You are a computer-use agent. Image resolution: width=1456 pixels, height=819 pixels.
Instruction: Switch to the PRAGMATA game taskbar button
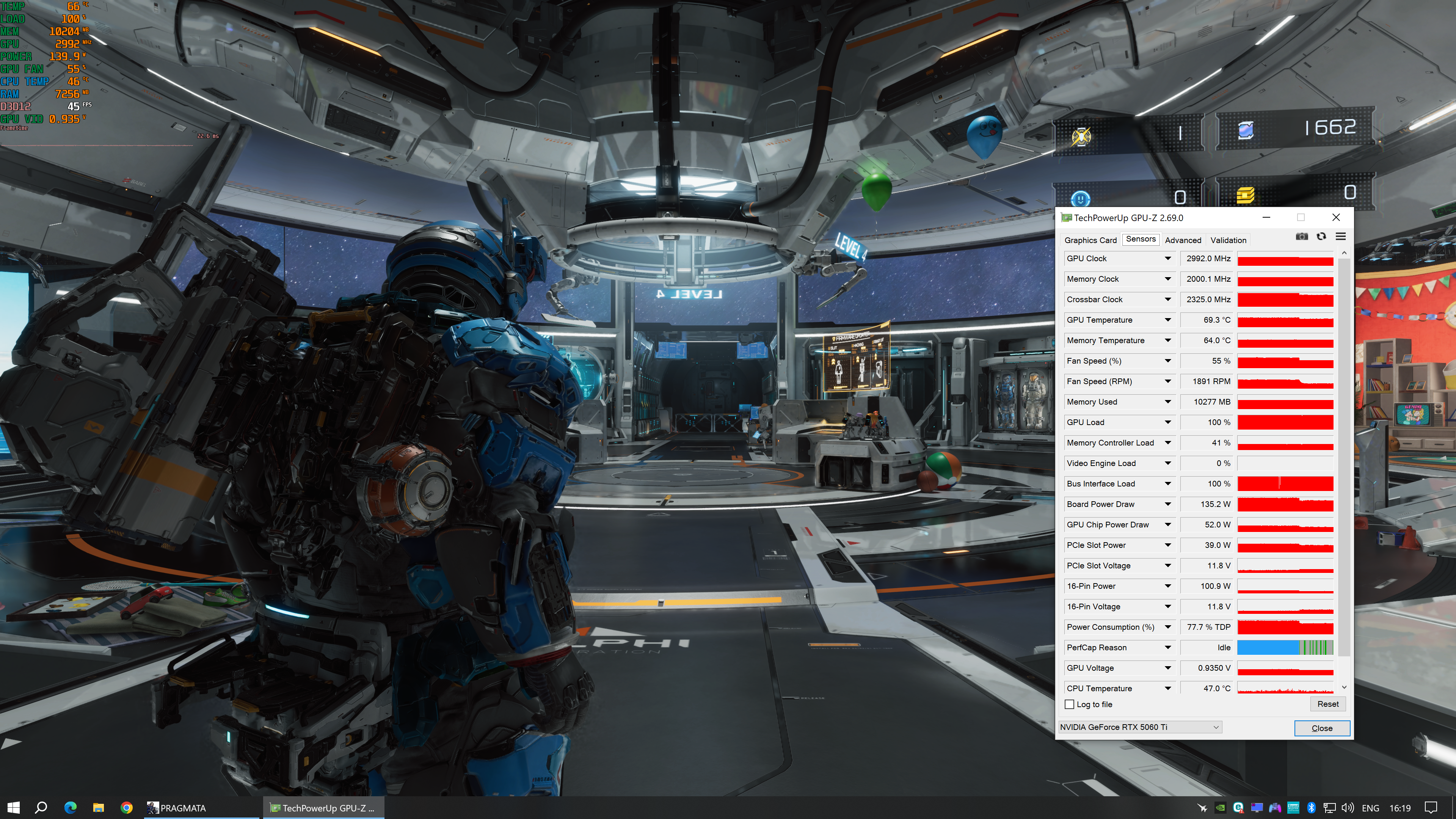[x=201, y=808]
